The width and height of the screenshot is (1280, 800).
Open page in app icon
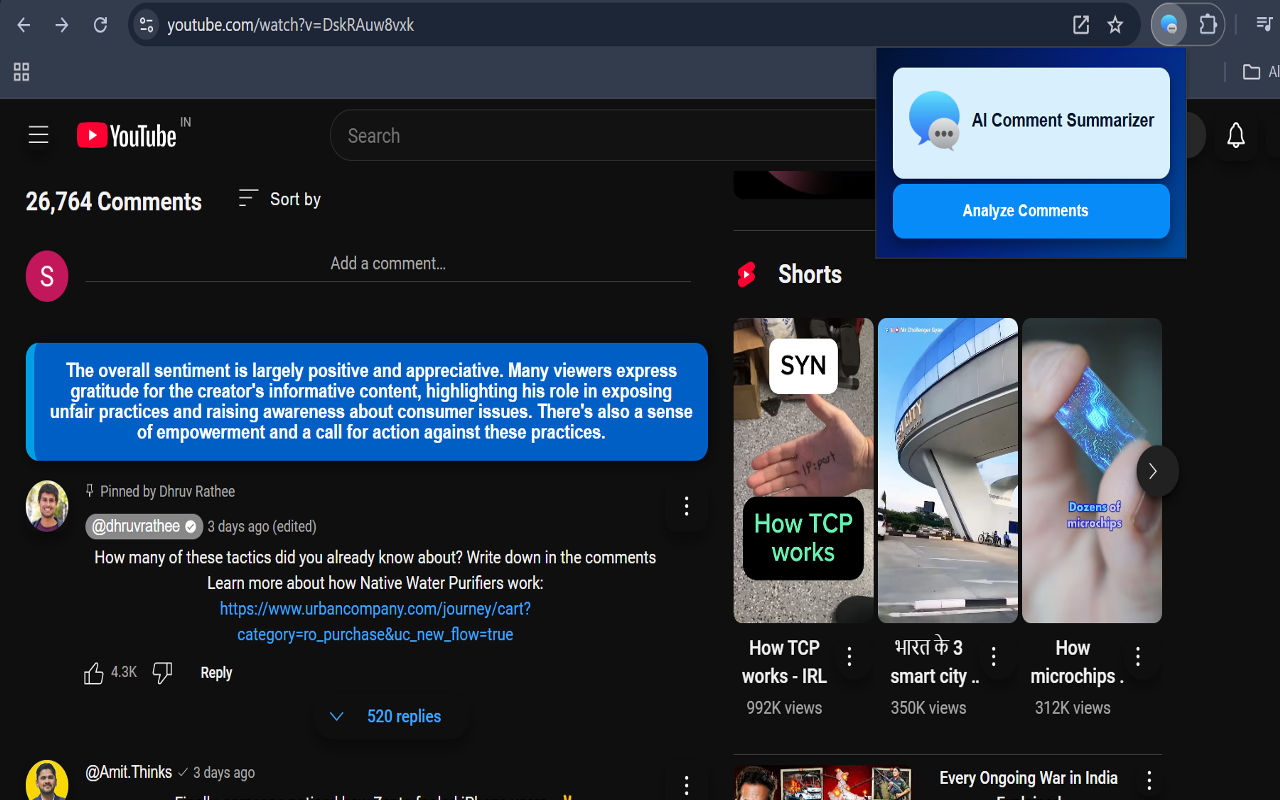pyautogui.click(x=1081, y=25)
